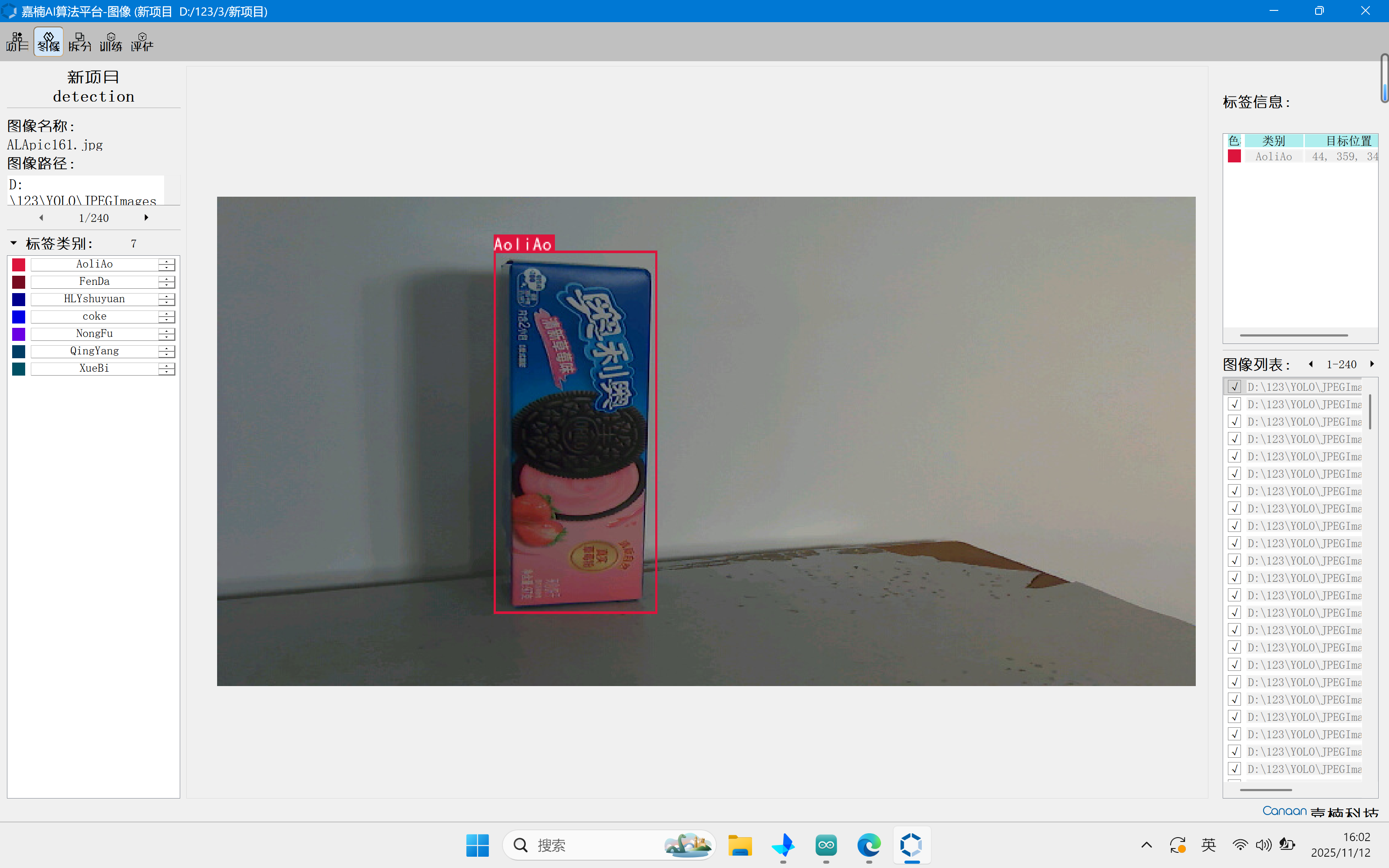Toggle the checkbox of the third image list row
The width and height of the screenshot is (1389, 868).
1234,421
